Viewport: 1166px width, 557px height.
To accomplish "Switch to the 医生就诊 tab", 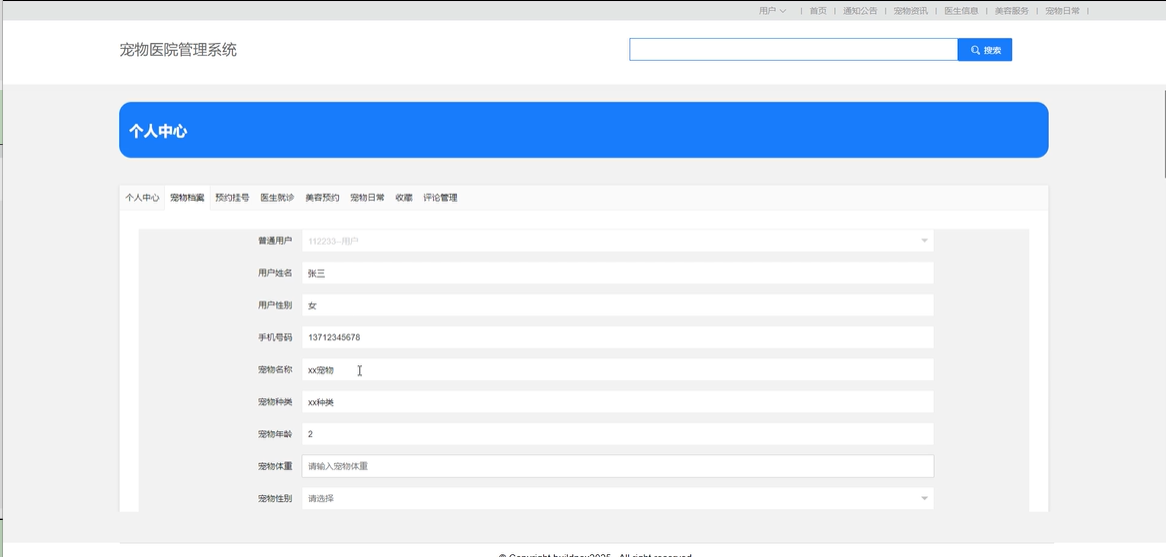I will click(277, 198).
